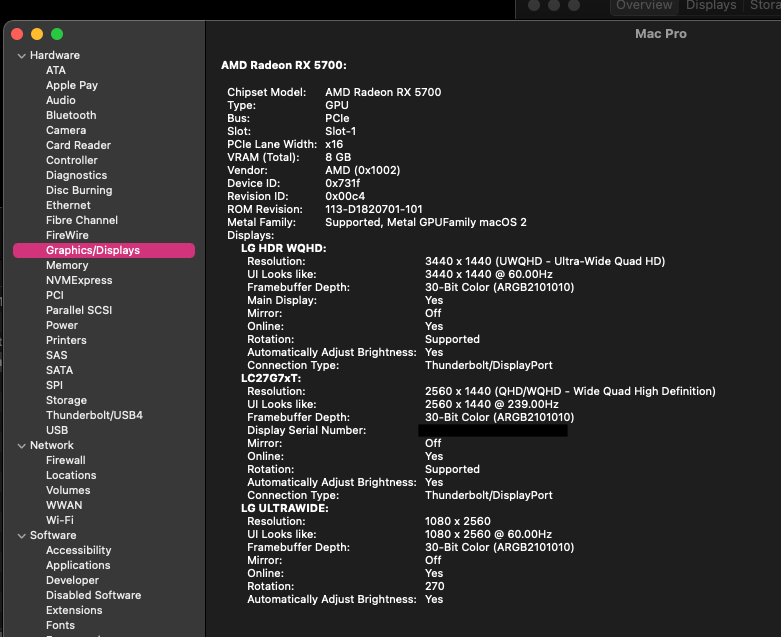The height and width of the screenshot is (637, 781).
Task: Click the LG HDR WQHD display heading
Action: [284, 248]
